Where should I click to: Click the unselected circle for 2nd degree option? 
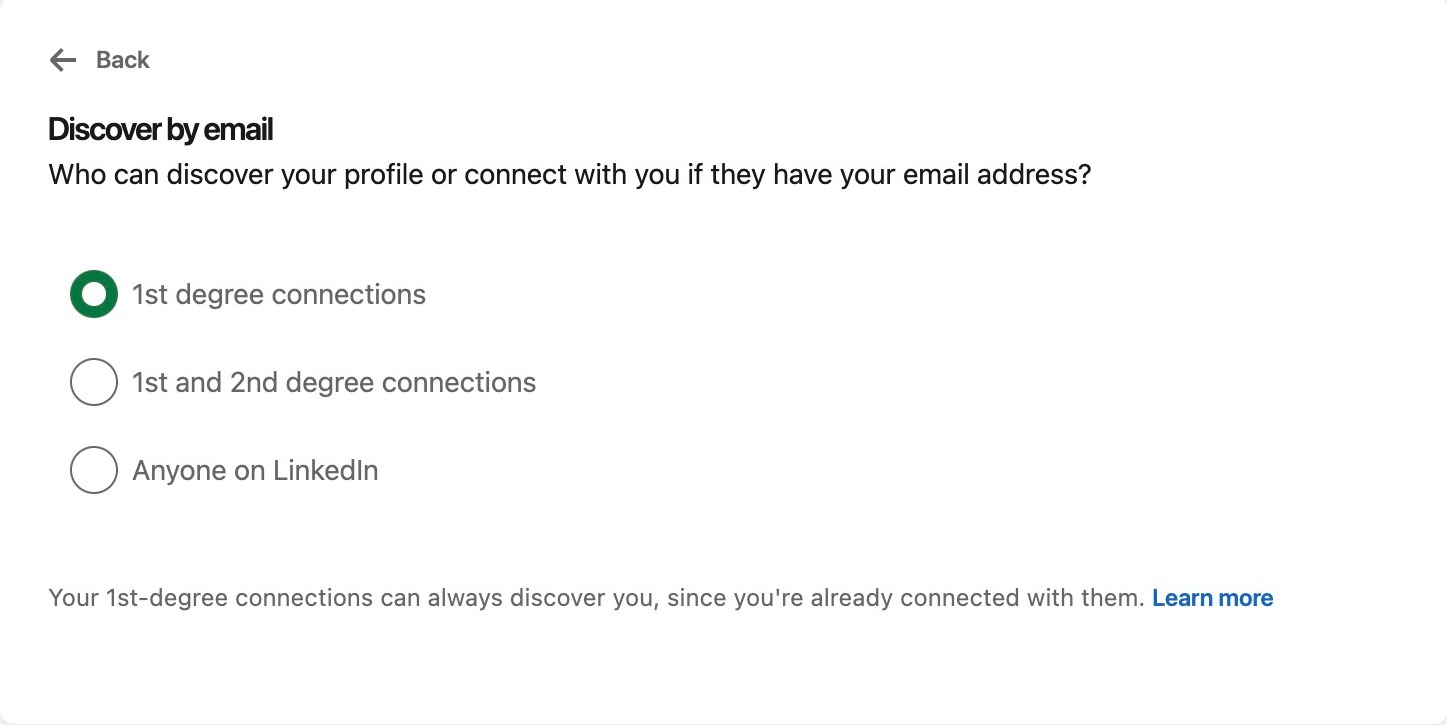coord(94,382)
